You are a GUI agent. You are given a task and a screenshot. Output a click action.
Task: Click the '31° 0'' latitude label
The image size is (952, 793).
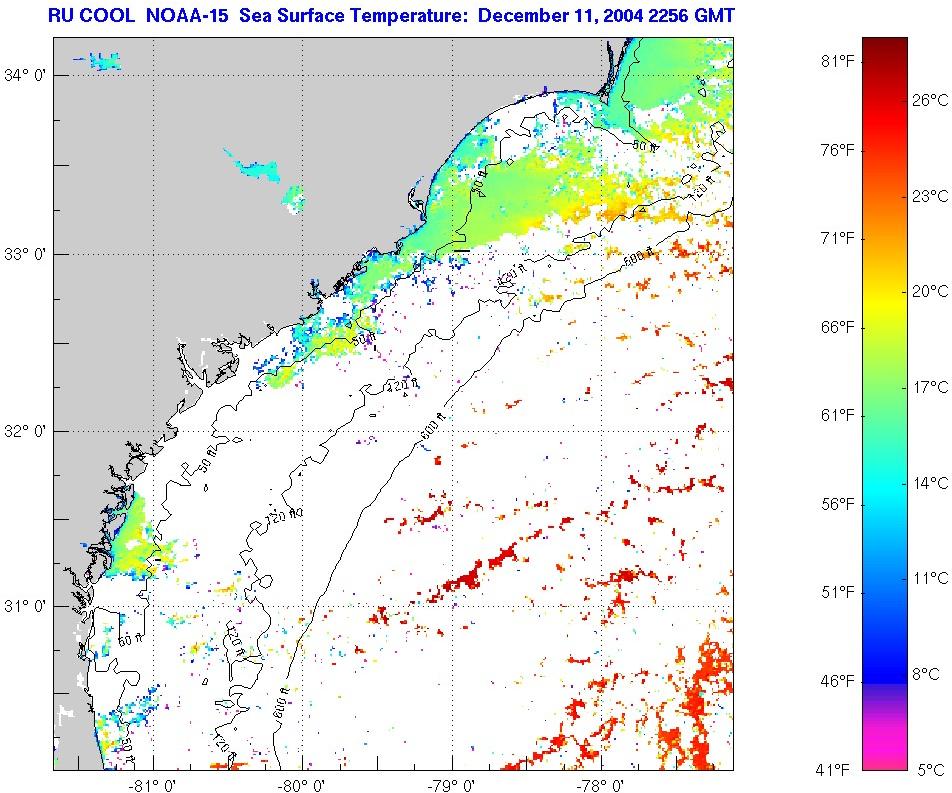coord(26,607)
